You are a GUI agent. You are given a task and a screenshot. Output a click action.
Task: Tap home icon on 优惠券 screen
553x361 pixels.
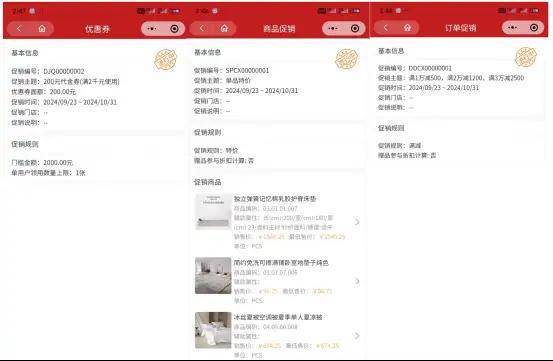point(42,29)
